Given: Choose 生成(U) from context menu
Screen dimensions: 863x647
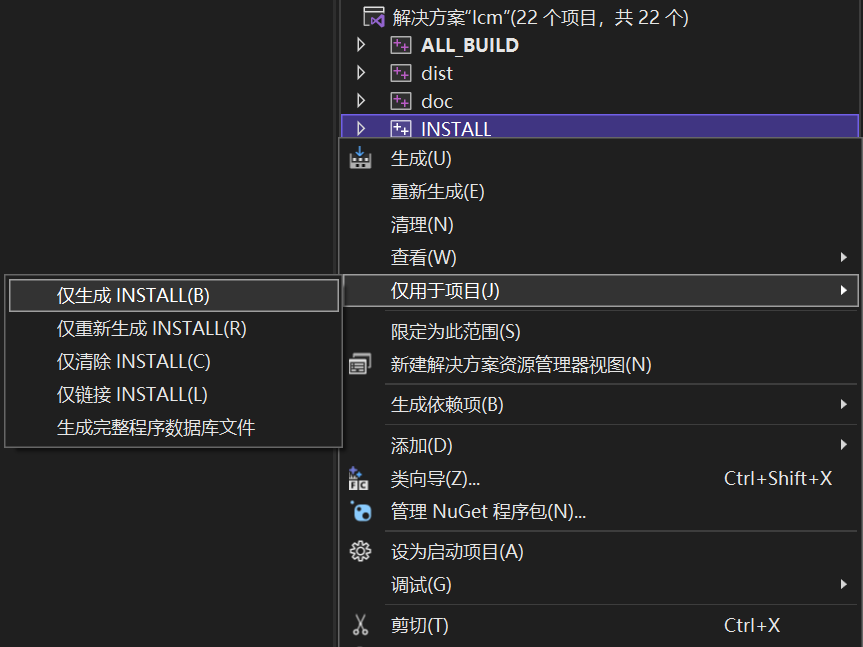Looking at the screenshot, I should (600, 158).
